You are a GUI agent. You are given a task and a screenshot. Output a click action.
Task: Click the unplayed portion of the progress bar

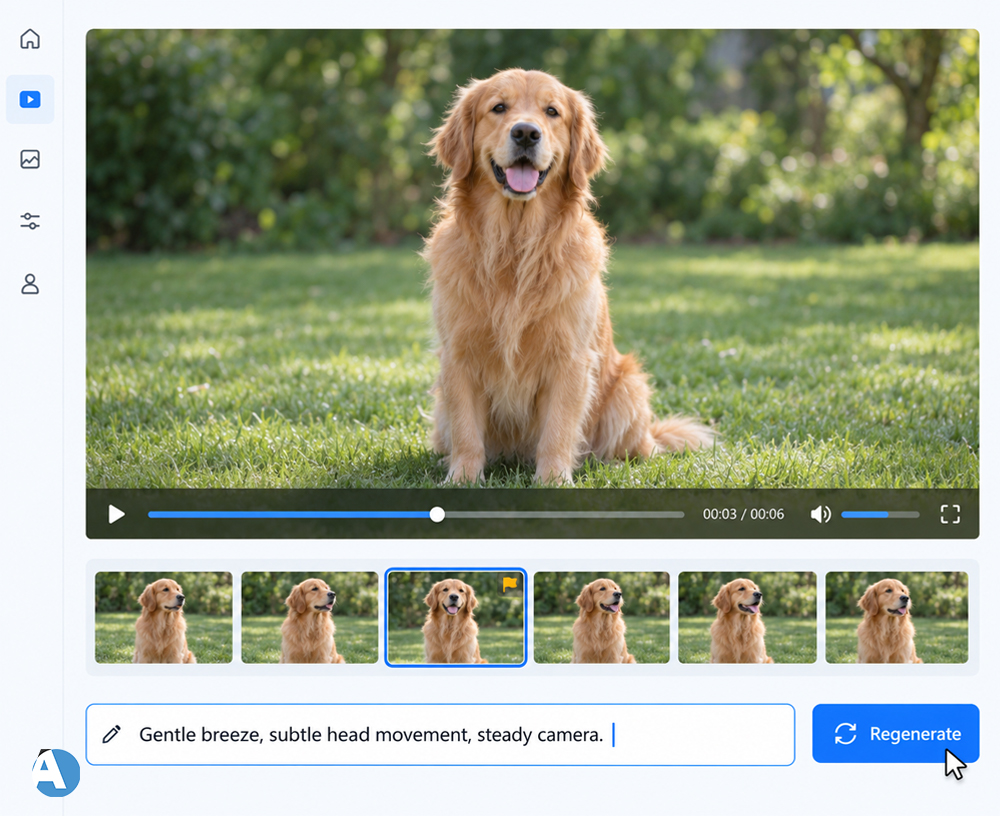(564, 514)
